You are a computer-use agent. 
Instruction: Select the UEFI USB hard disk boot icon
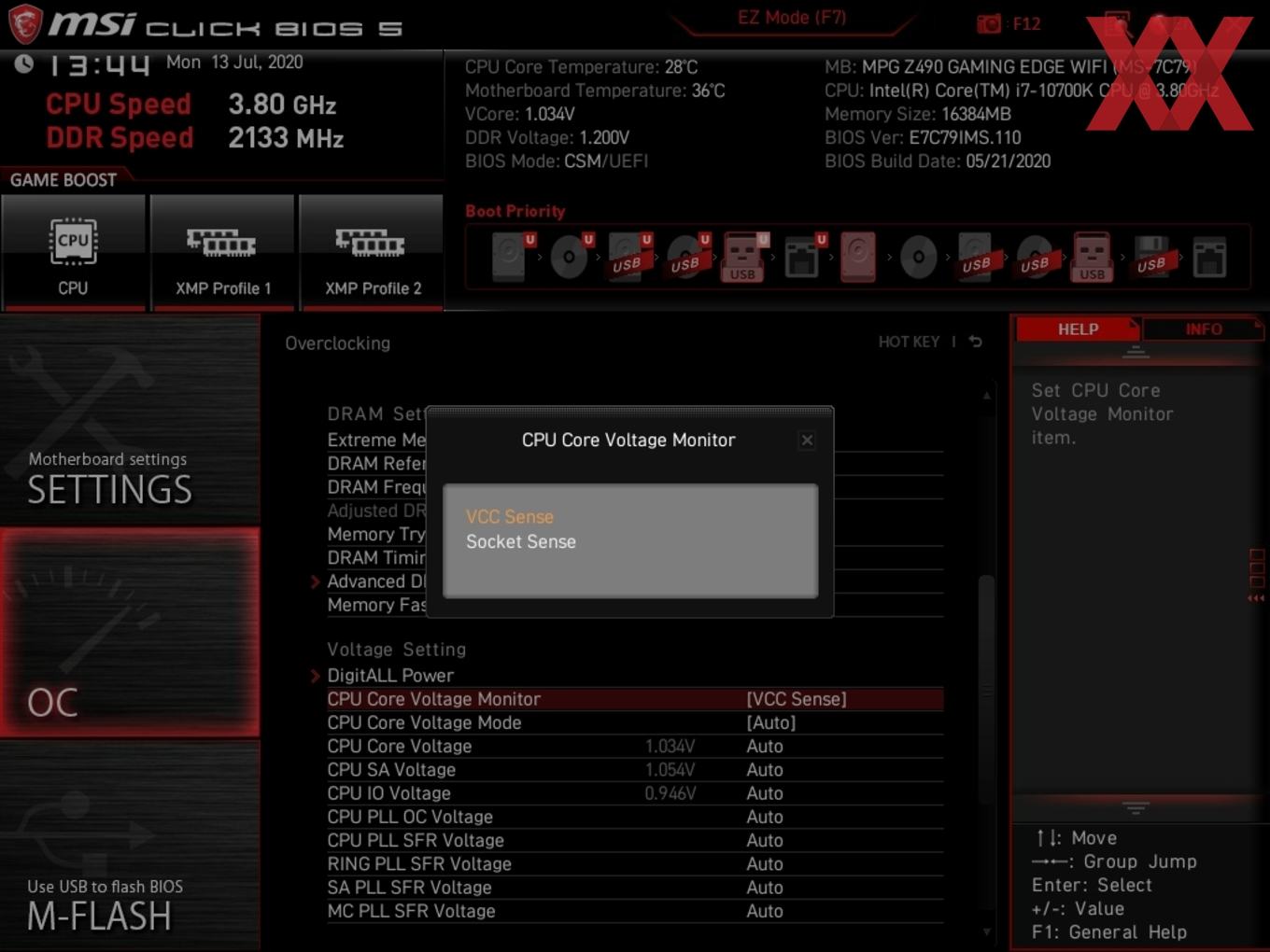tap(629, 256)
